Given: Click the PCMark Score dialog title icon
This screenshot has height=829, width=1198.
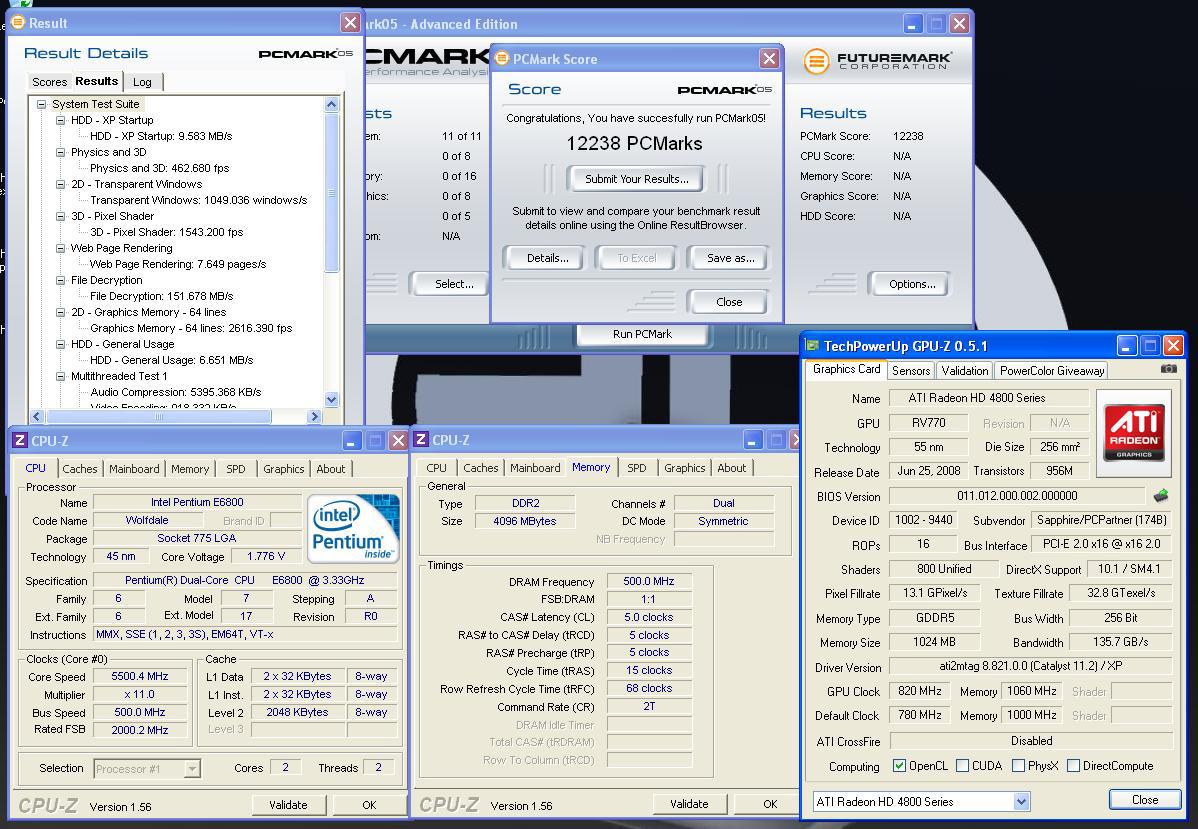Looking at the screenshot, I should point(502,59).
